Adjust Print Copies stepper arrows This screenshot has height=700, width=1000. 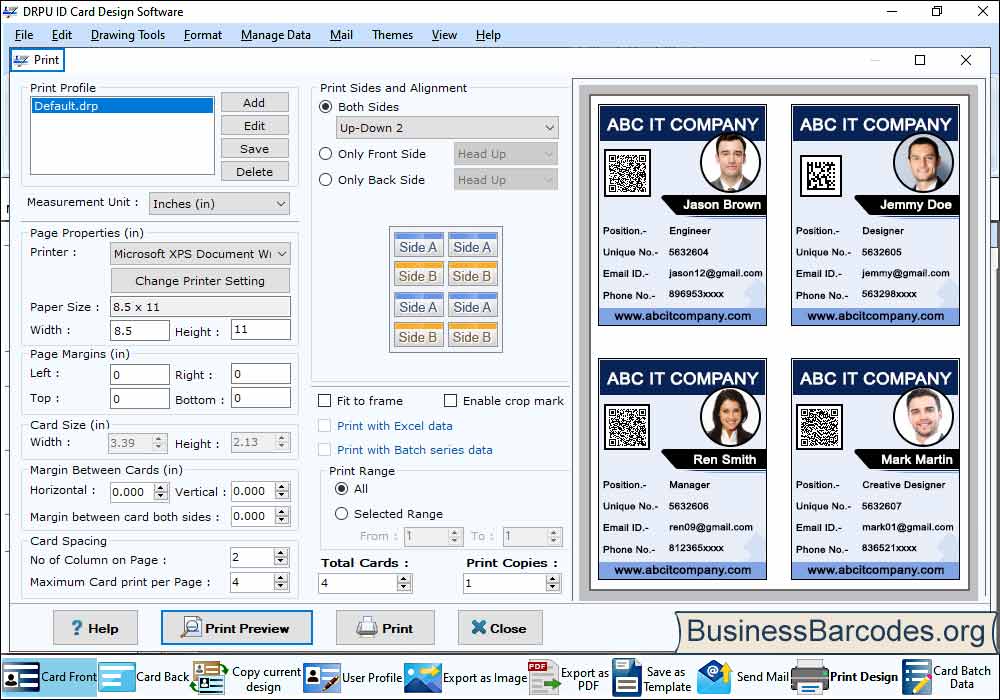552,583
